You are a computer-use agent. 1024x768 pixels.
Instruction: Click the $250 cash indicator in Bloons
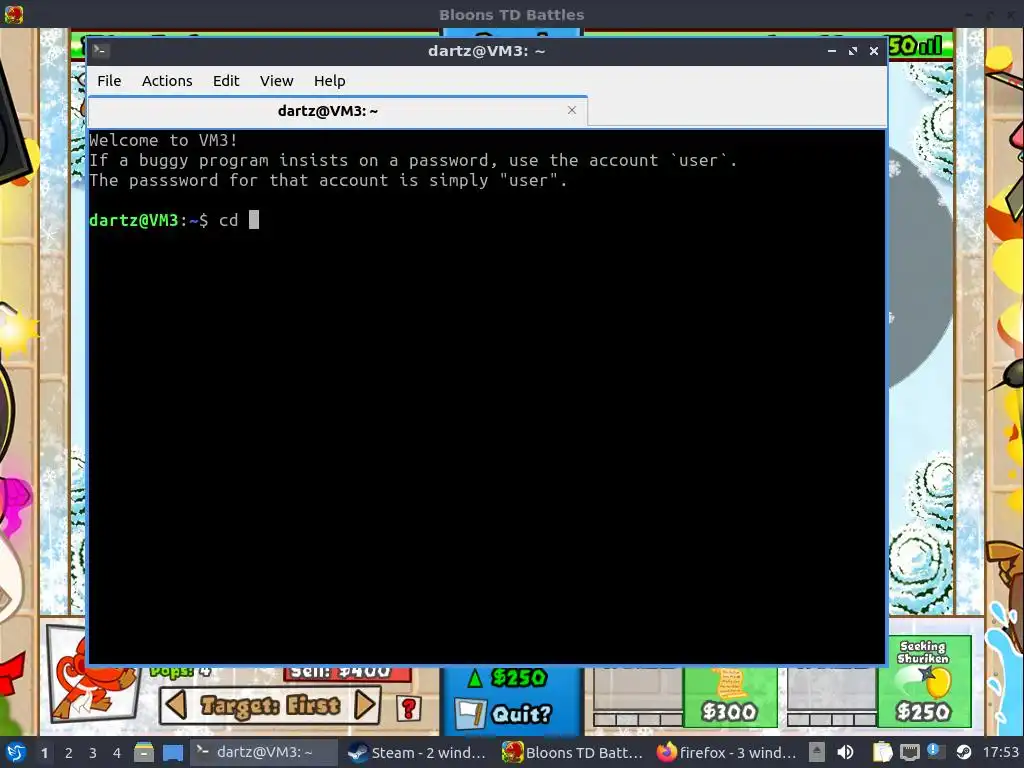click(x=508, y=679)
